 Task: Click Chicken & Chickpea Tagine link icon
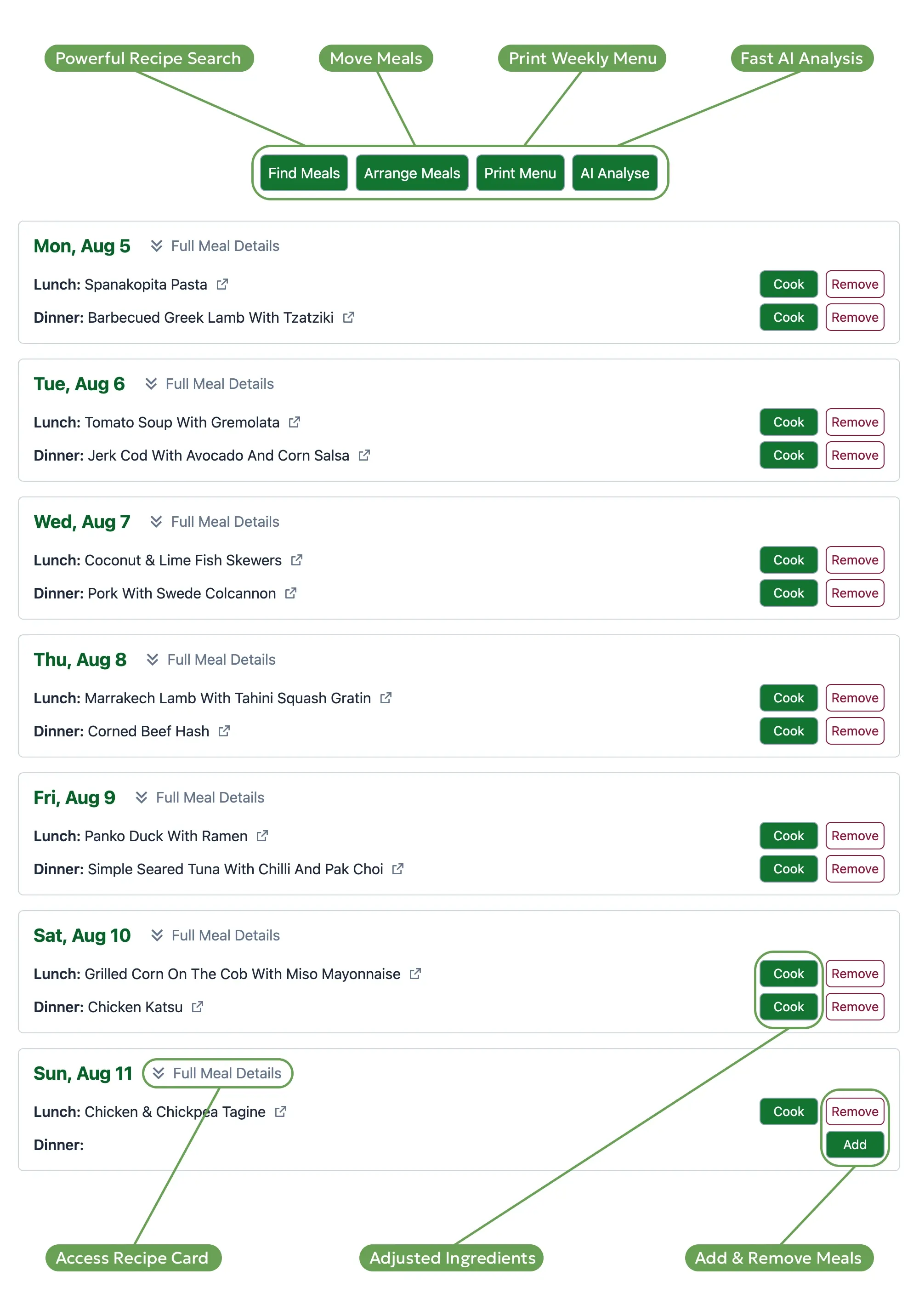click(281, 1112)
